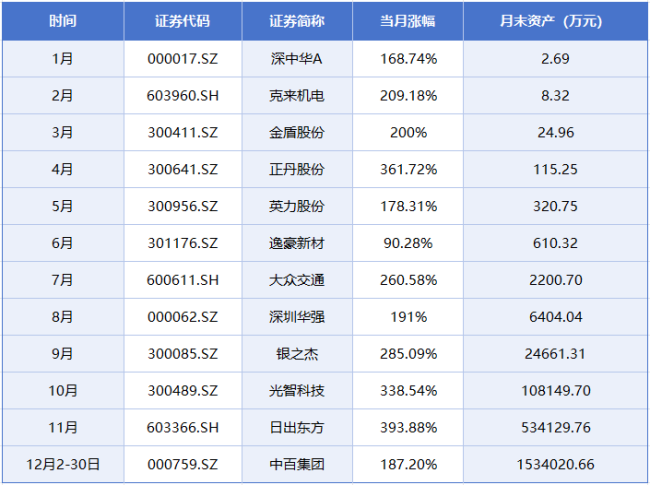This screenshot has width=650, height=485.
Task: Select the 8月 time cell
Action: point(63,317)
